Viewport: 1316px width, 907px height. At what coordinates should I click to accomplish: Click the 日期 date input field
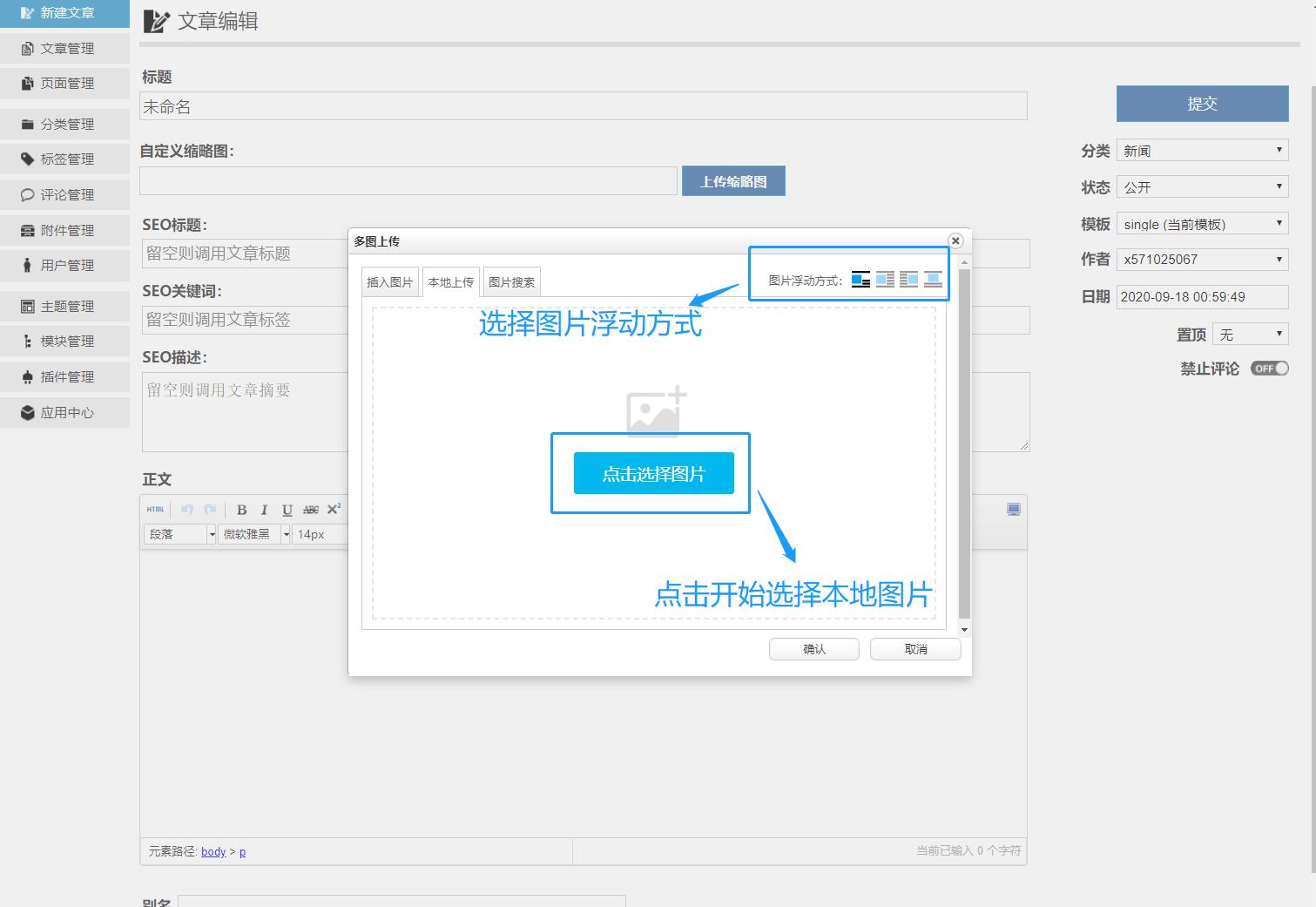pyautogui.click(x=1202, y=297)
